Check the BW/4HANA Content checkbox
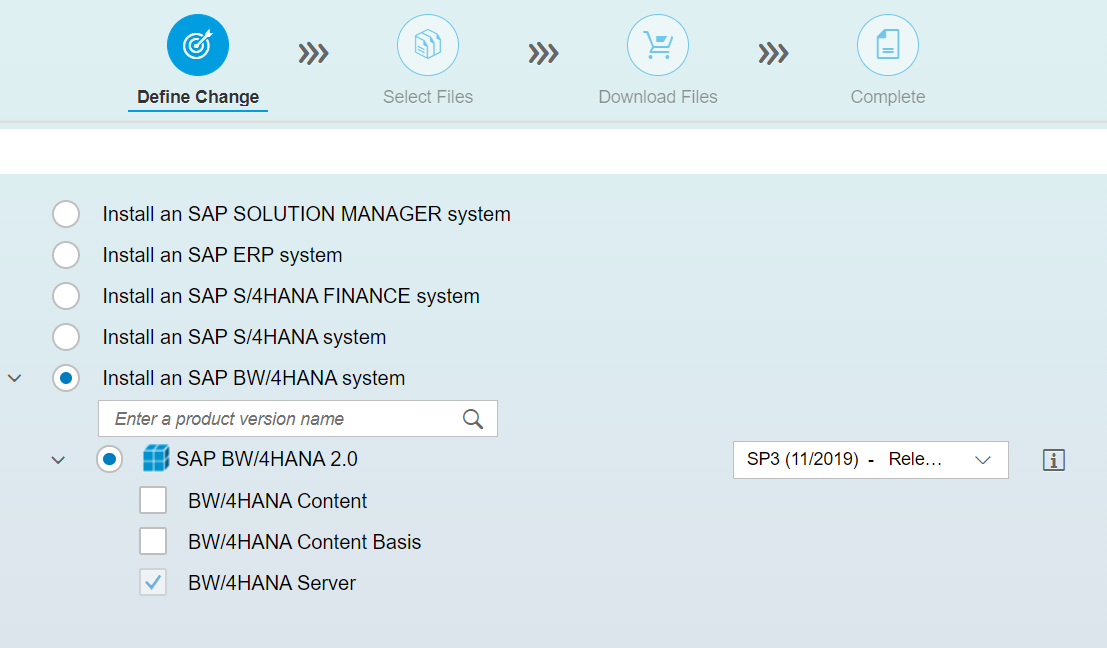1107x648 pixels. point(153,500)
